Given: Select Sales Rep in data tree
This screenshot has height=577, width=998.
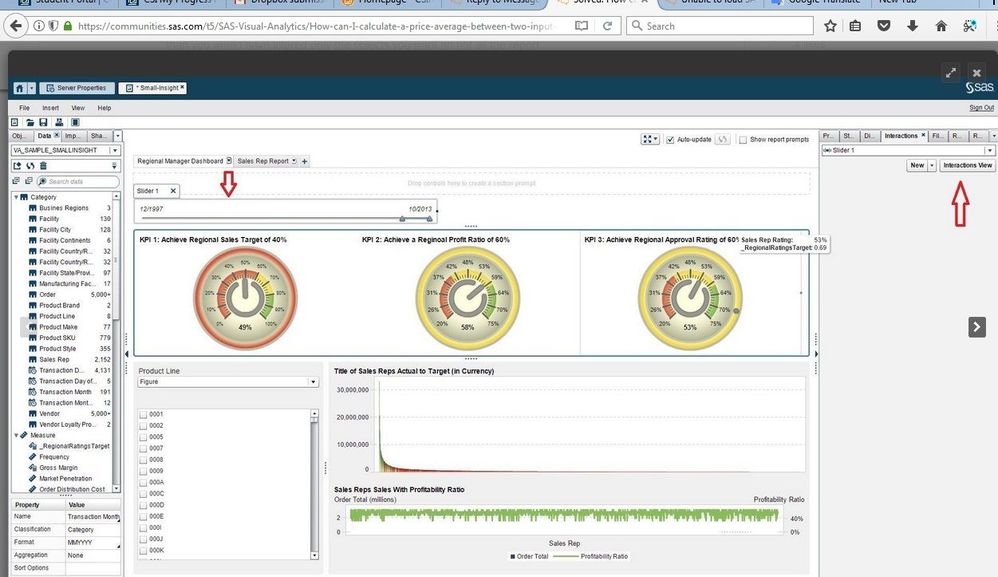Looking at the screenshot, I should [x=54, y=359].
